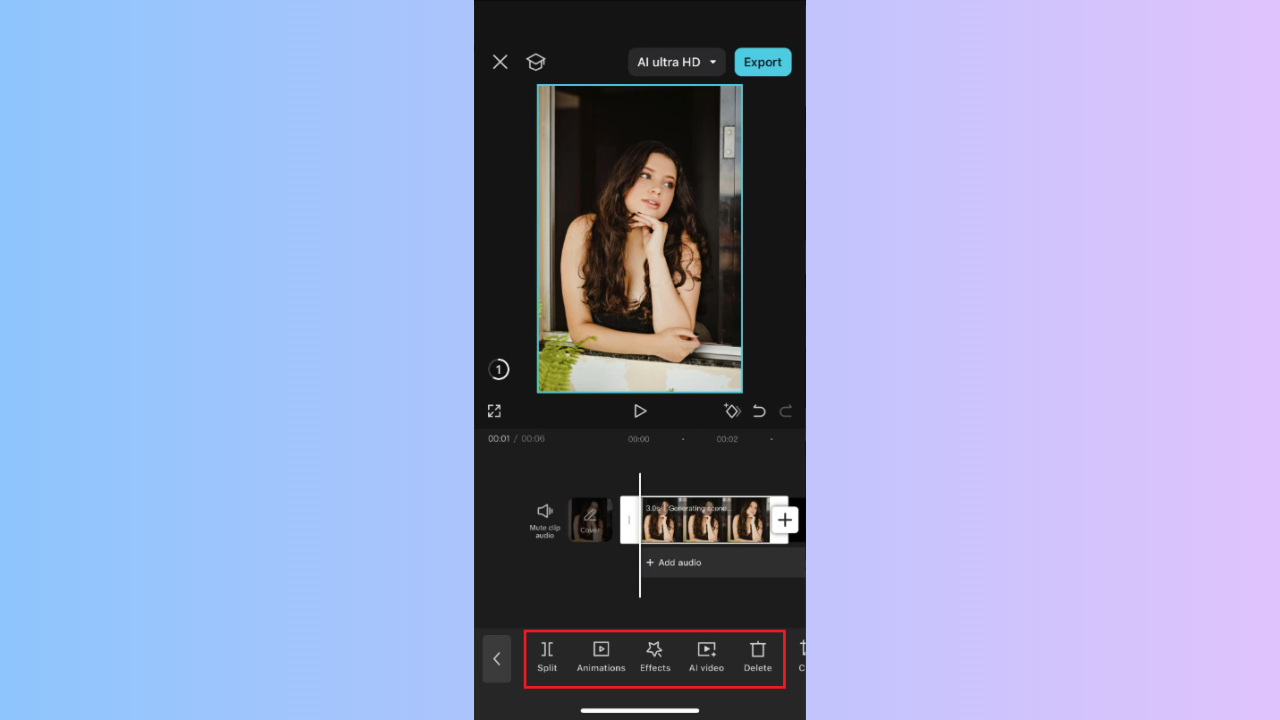Click the 00:00 mark on timeline ruler

point(639,439)
